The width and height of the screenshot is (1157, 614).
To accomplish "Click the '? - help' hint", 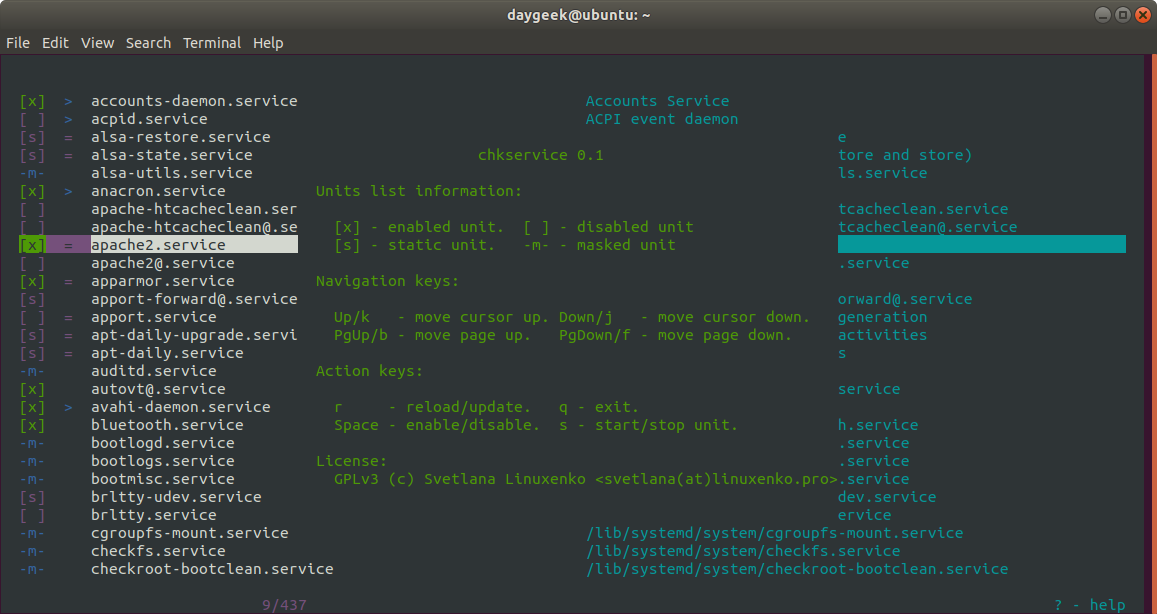I will (1089, 605).
